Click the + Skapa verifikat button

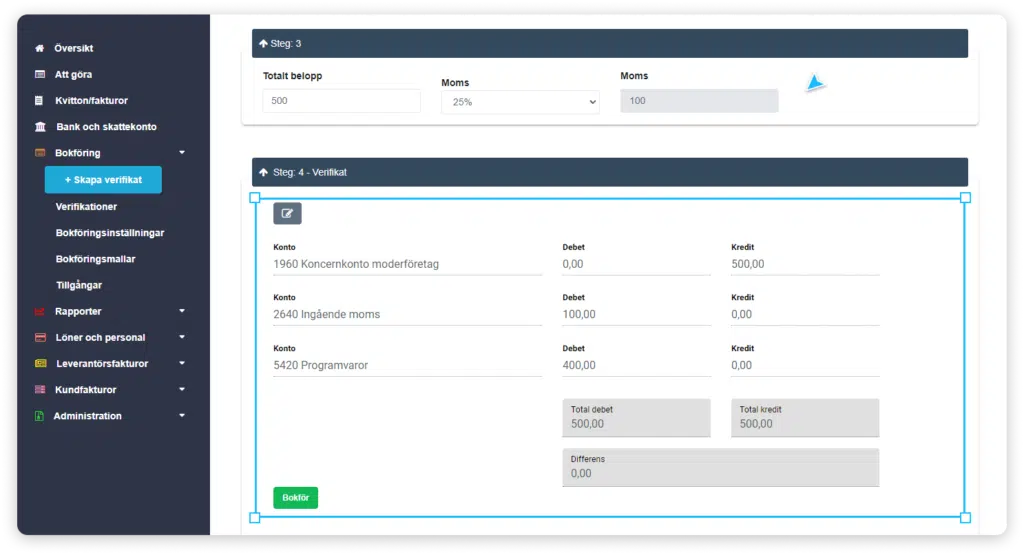103,180
